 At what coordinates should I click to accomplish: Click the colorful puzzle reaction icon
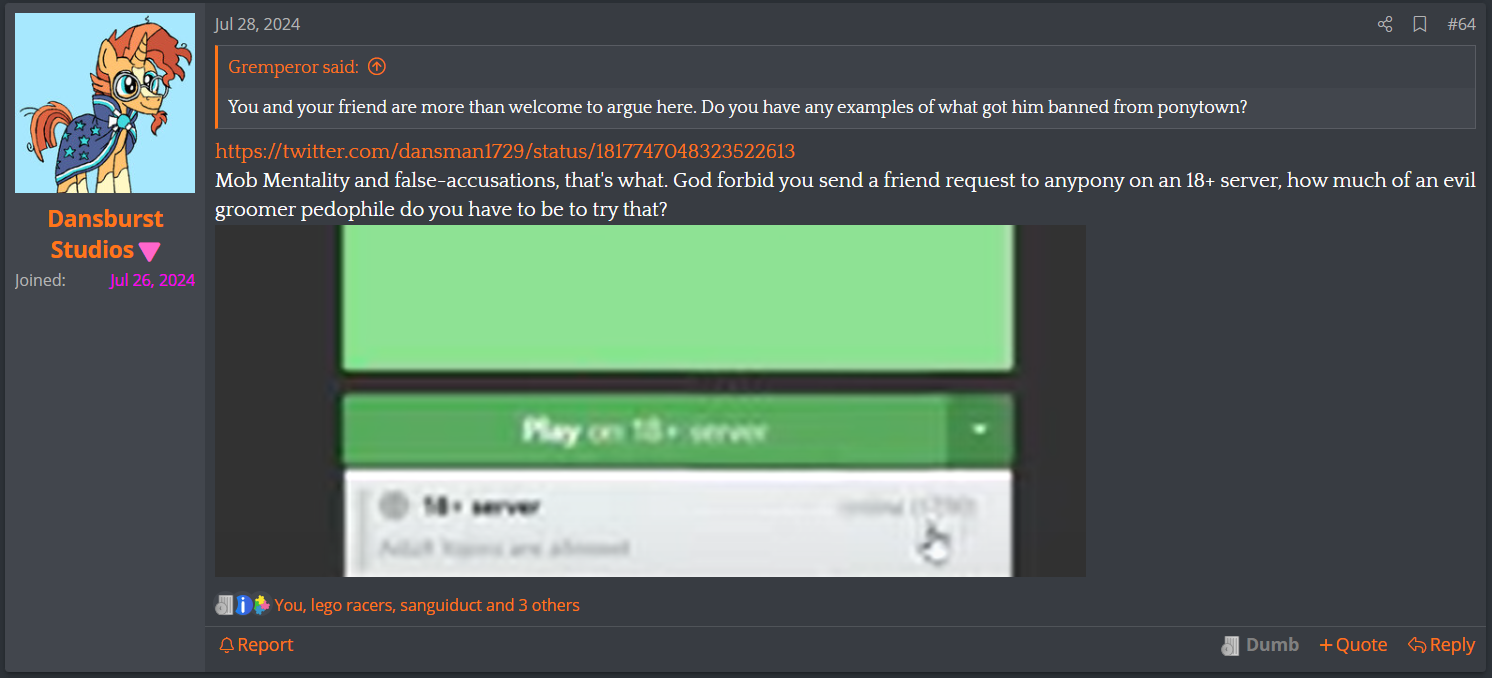pos(261,605)
